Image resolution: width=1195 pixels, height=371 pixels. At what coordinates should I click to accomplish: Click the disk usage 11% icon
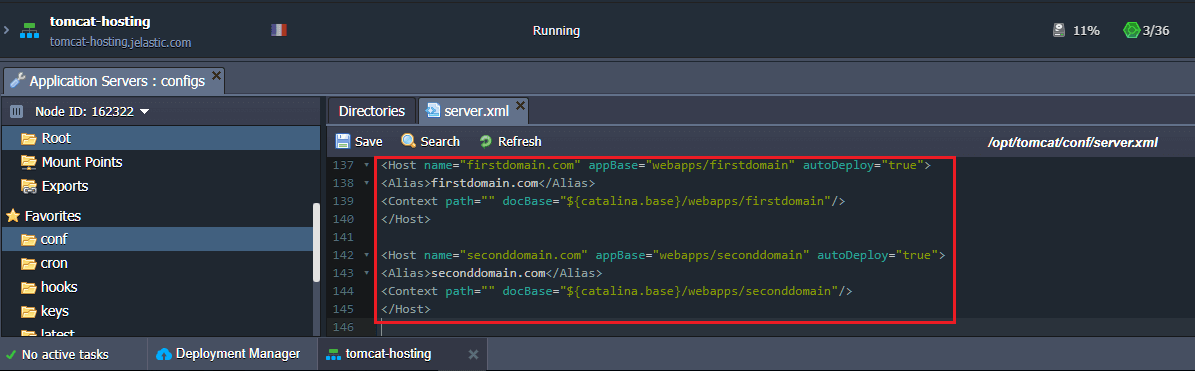click(x=1058, y=30)
